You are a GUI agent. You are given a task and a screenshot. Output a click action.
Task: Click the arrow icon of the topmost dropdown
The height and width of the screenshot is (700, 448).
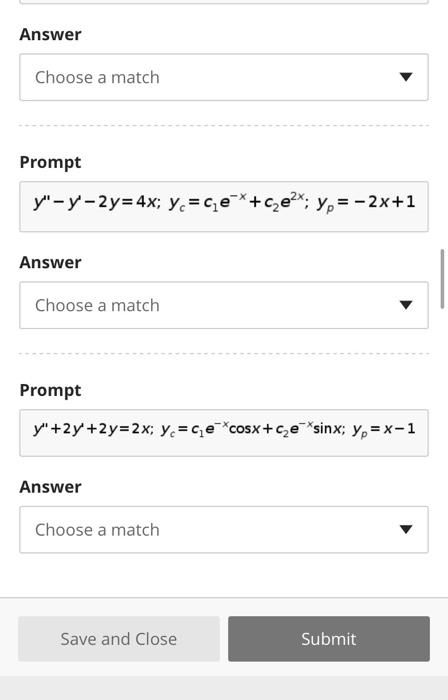(406, 77)
